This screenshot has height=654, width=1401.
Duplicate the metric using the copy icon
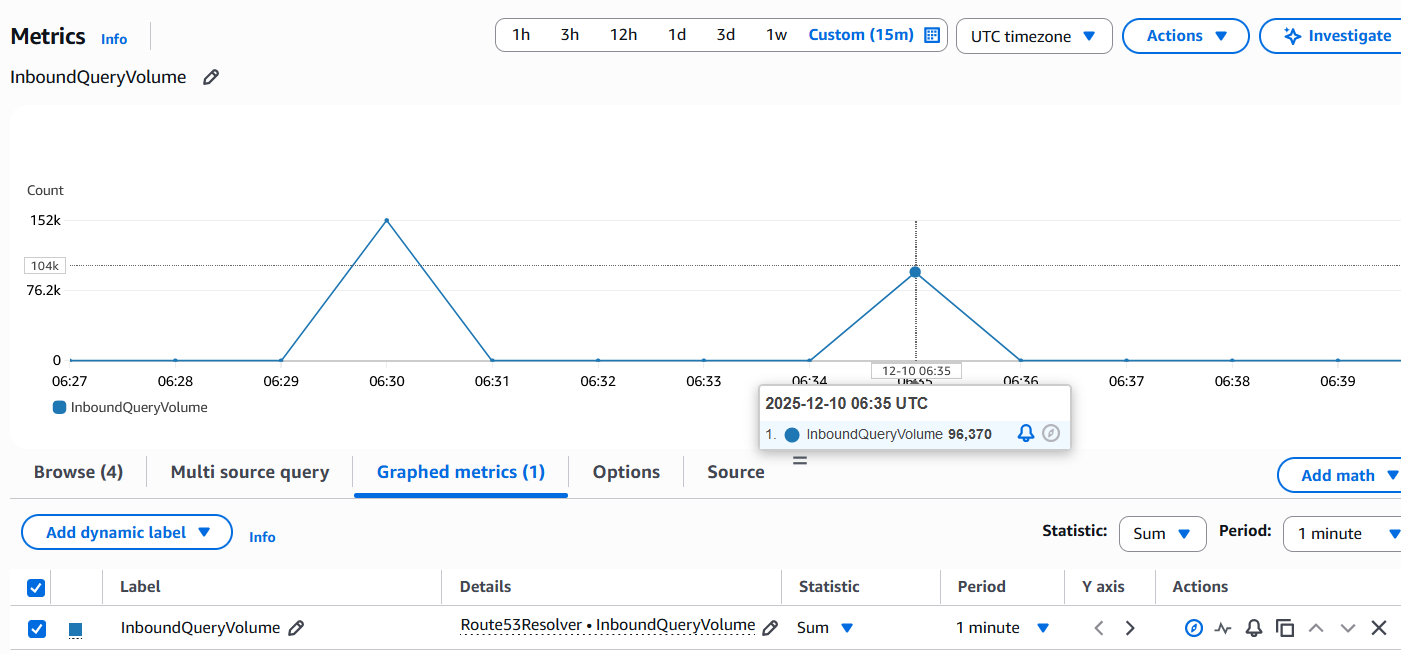[1285, 628]
